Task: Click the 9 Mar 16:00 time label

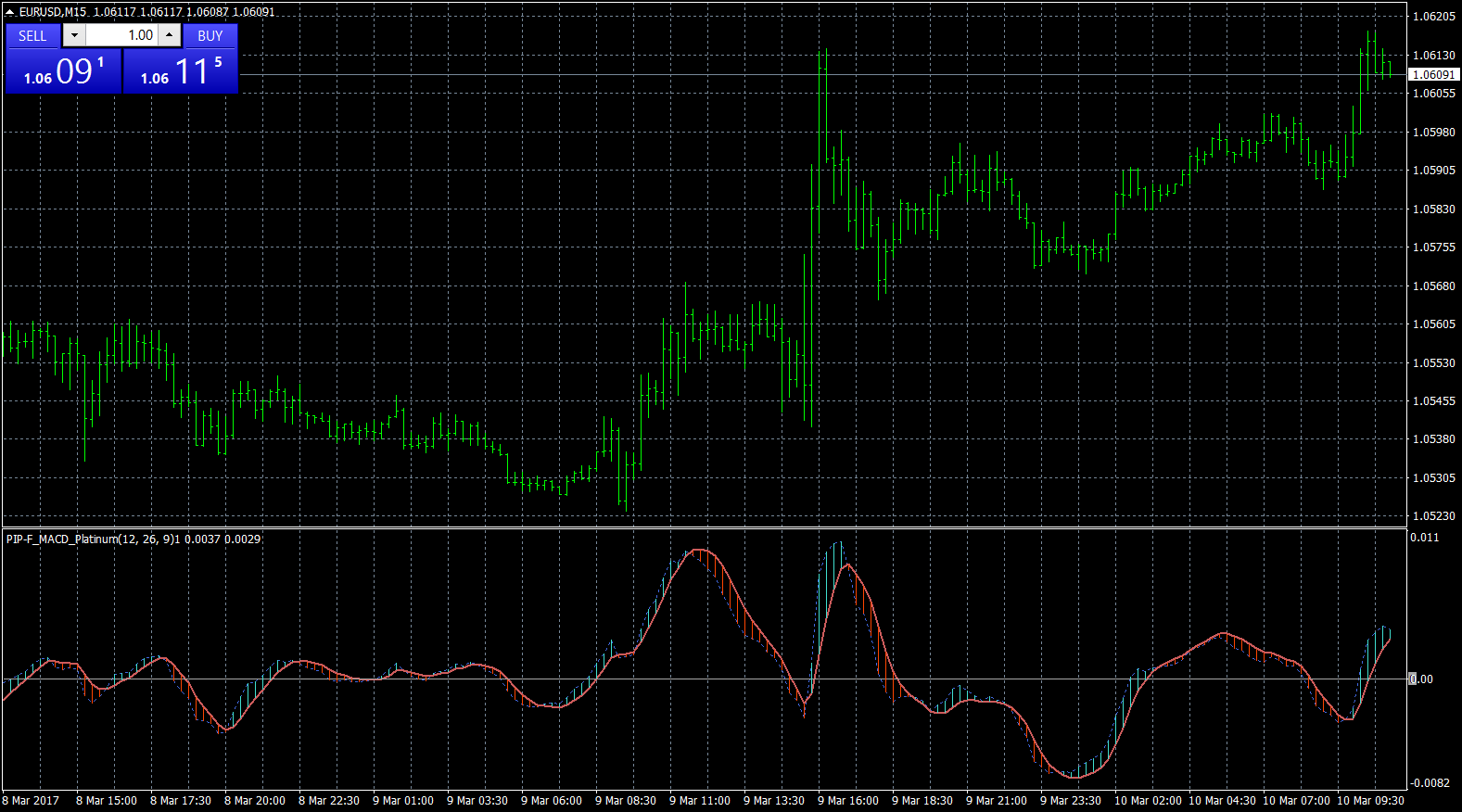Action: [847, 800]
